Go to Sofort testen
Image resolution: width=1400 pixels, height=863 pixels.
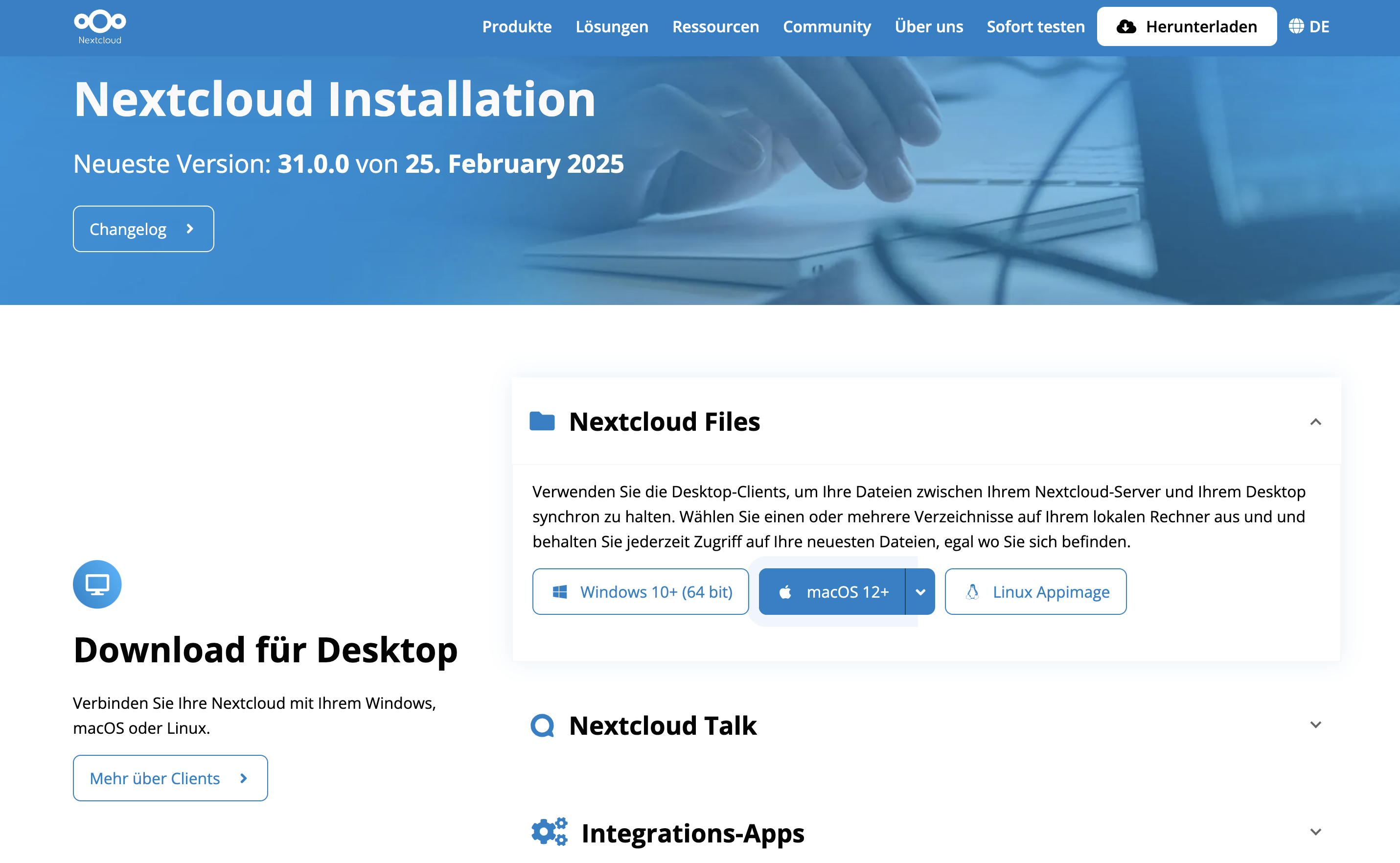[1035, 26]
